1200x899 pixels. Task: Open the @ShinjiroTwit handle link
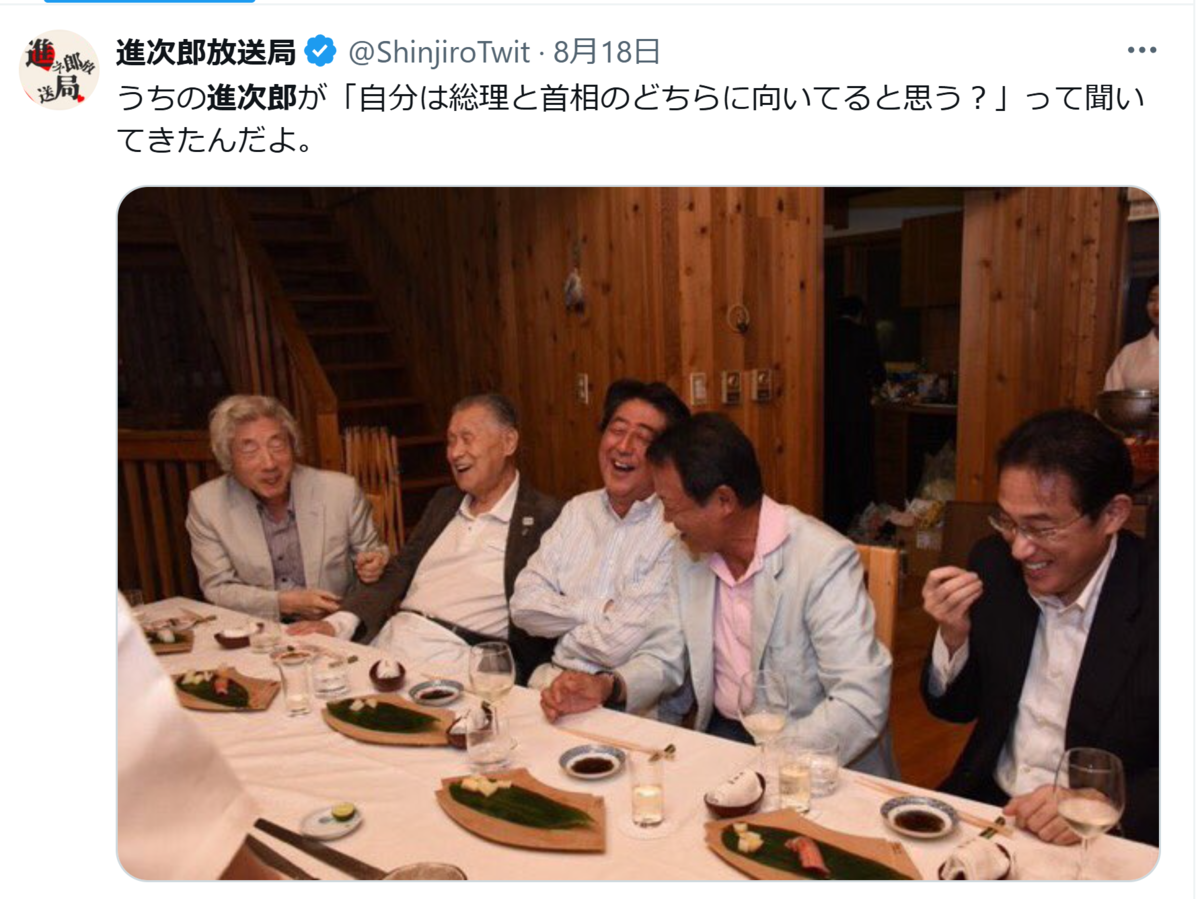click(x=440, y=51)
